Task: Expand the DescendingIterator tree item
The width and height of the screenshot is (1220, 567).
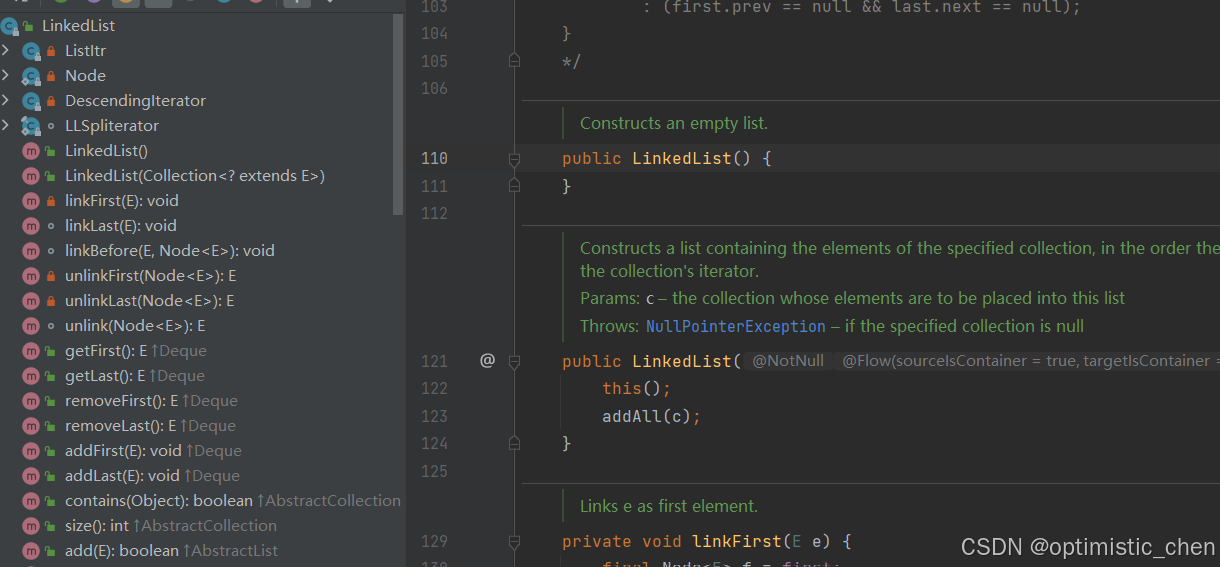Action: point(6,100)
